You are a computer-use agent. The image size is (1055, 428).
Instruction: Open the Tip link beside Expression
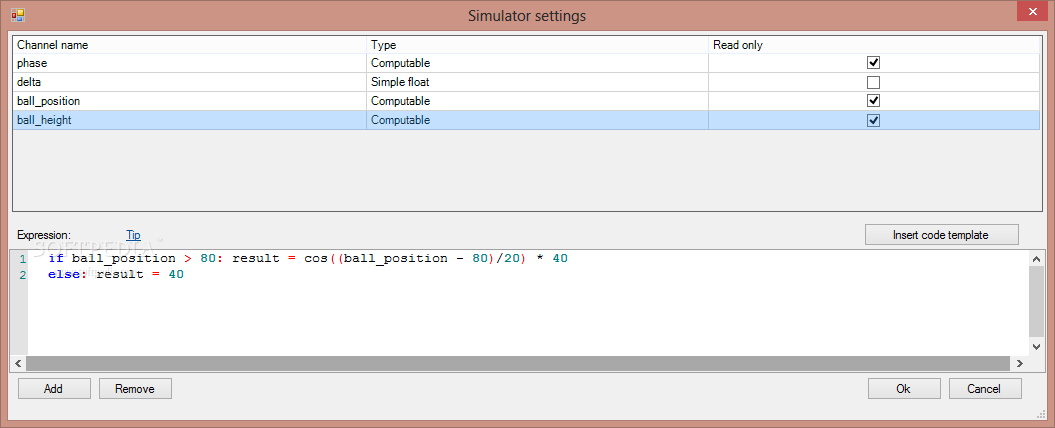[x=133, y=235]
